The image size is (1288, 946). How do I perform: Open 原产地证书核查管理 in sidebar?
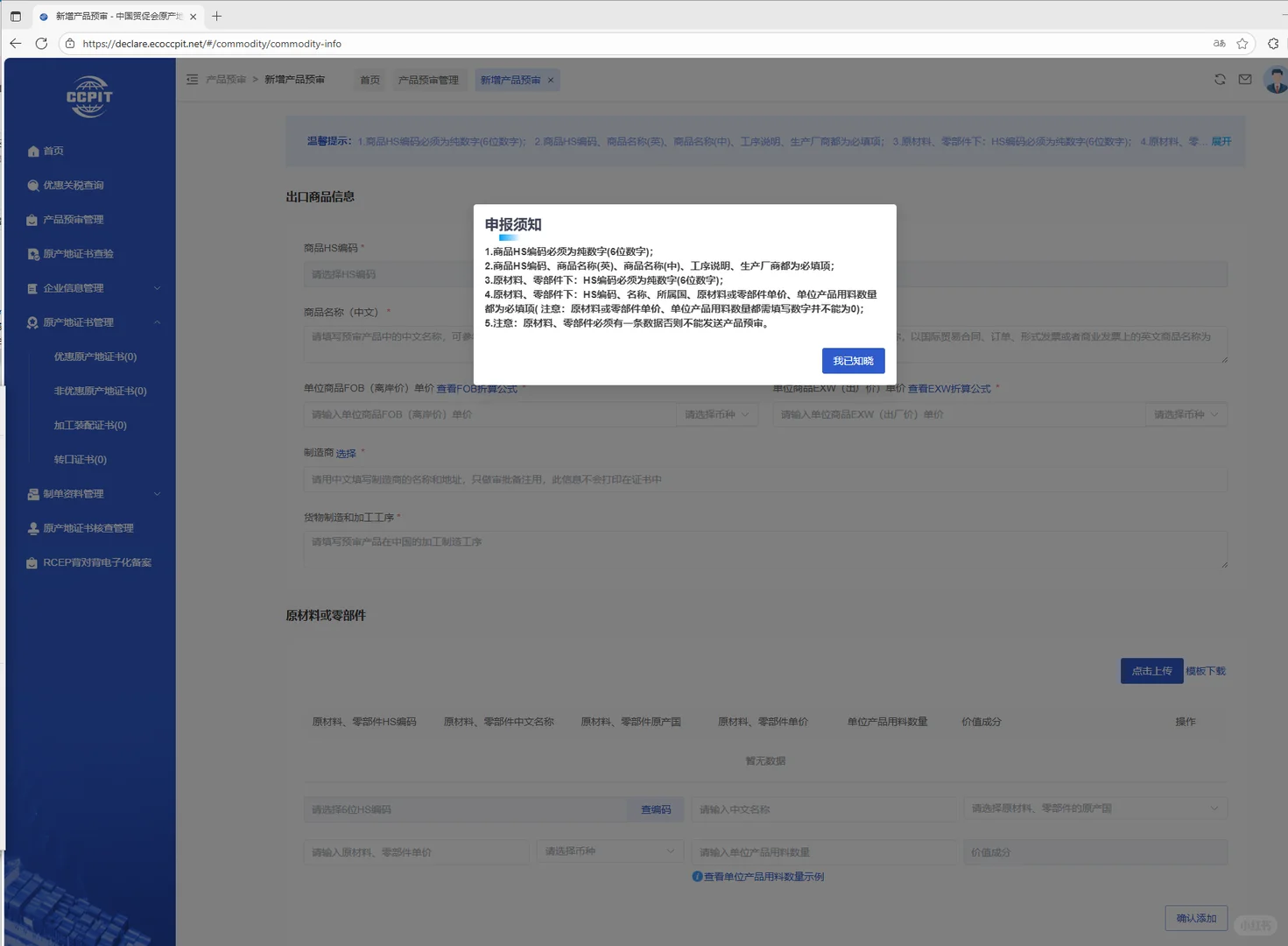(90, 528)
